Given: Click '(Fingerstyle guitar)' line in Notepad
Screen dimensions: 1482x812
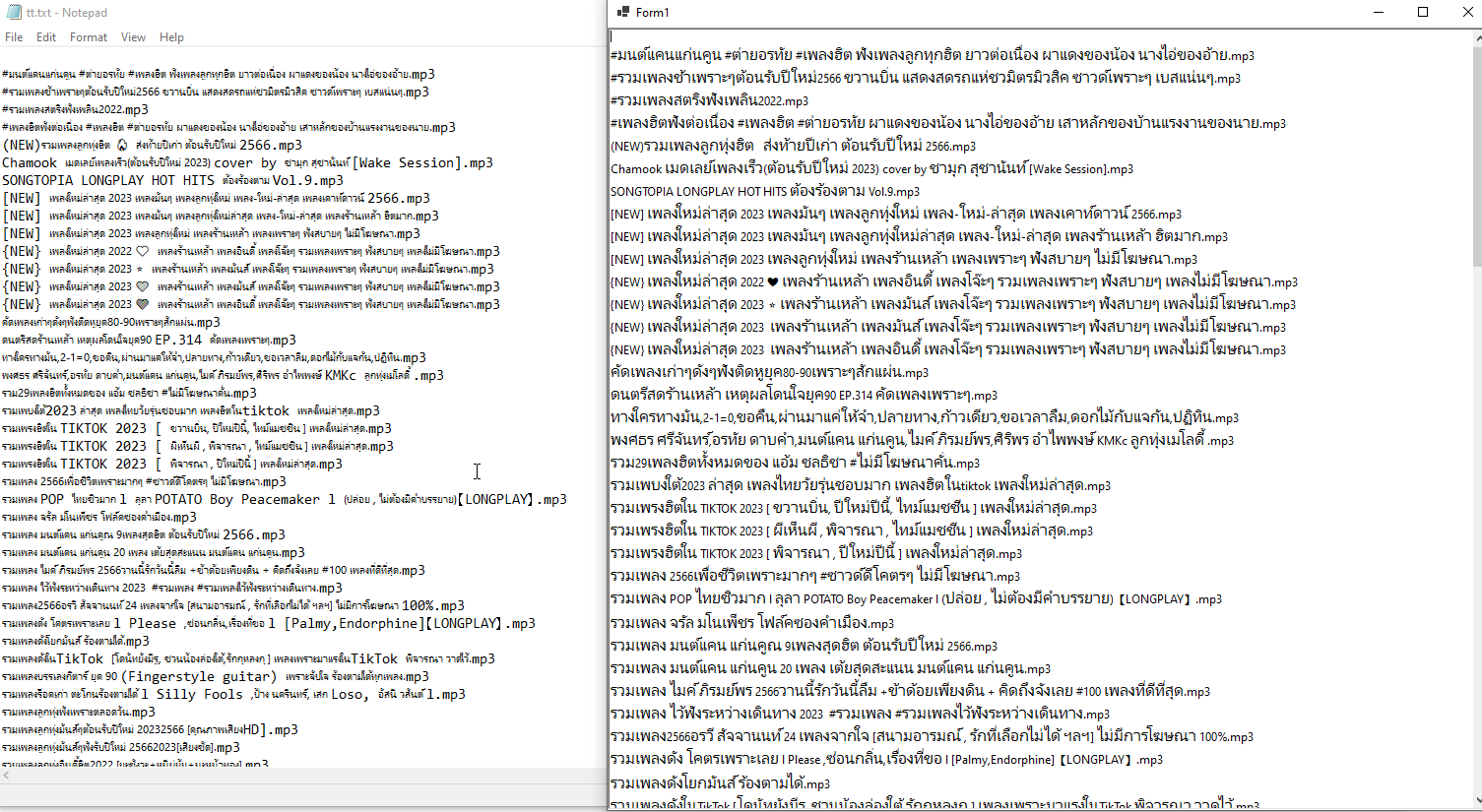Looking at the screenshot, I should (x=216, y=677).
